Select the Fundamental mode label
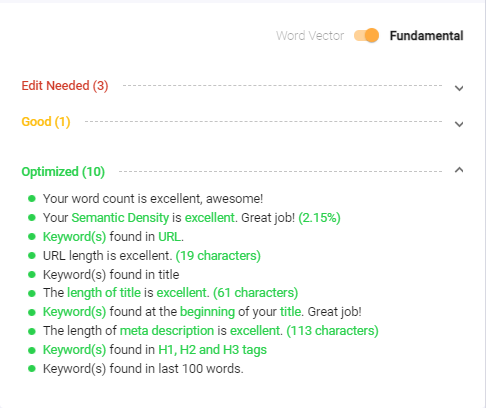 (426, 36)
